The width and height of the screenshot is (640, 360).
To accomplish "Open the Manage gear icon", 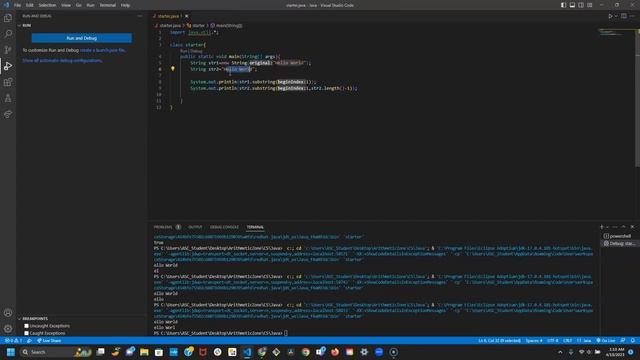I will pyautogui.click(x=8, y=329).
